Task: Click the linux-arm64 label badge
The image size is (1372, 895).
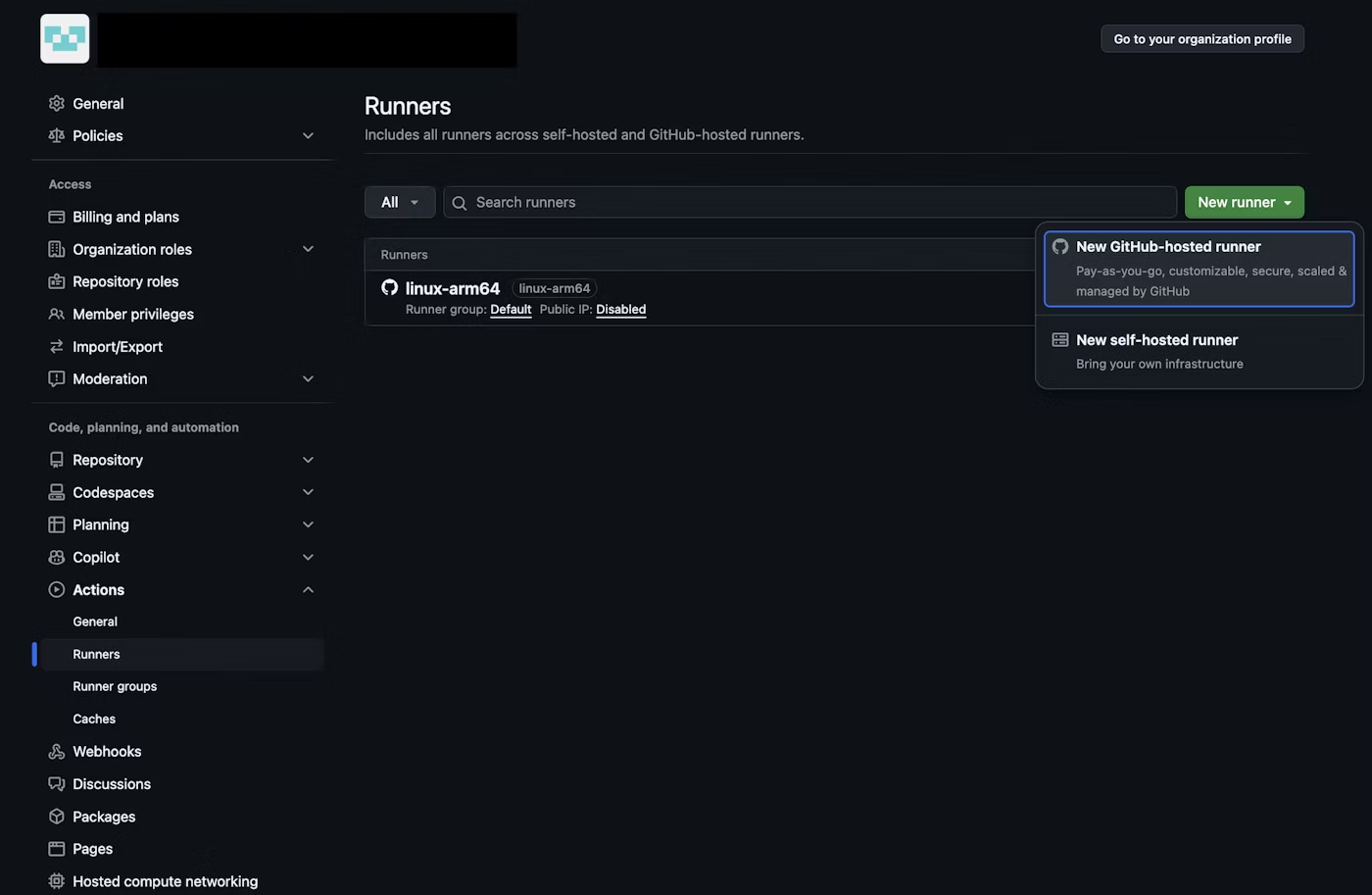Action: [x=555, y=288]
